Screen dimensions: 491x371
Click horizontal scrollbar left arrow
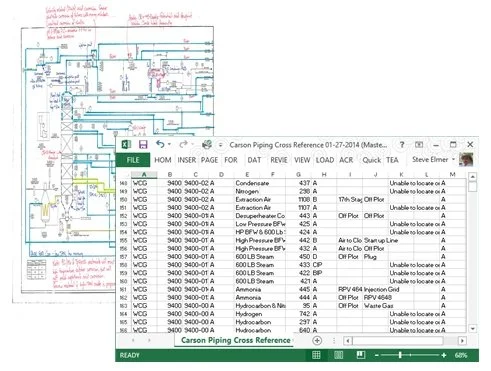tap(348, 341)
